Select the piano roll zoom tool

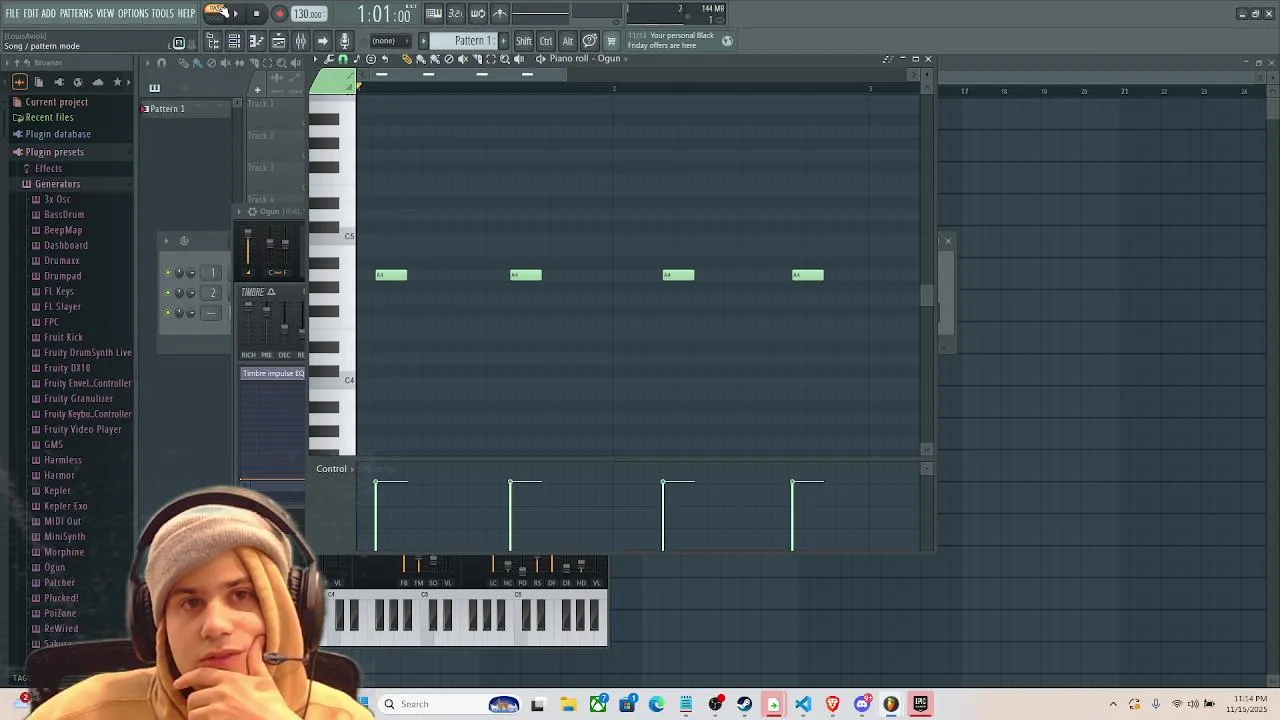[x=504, y=59]
